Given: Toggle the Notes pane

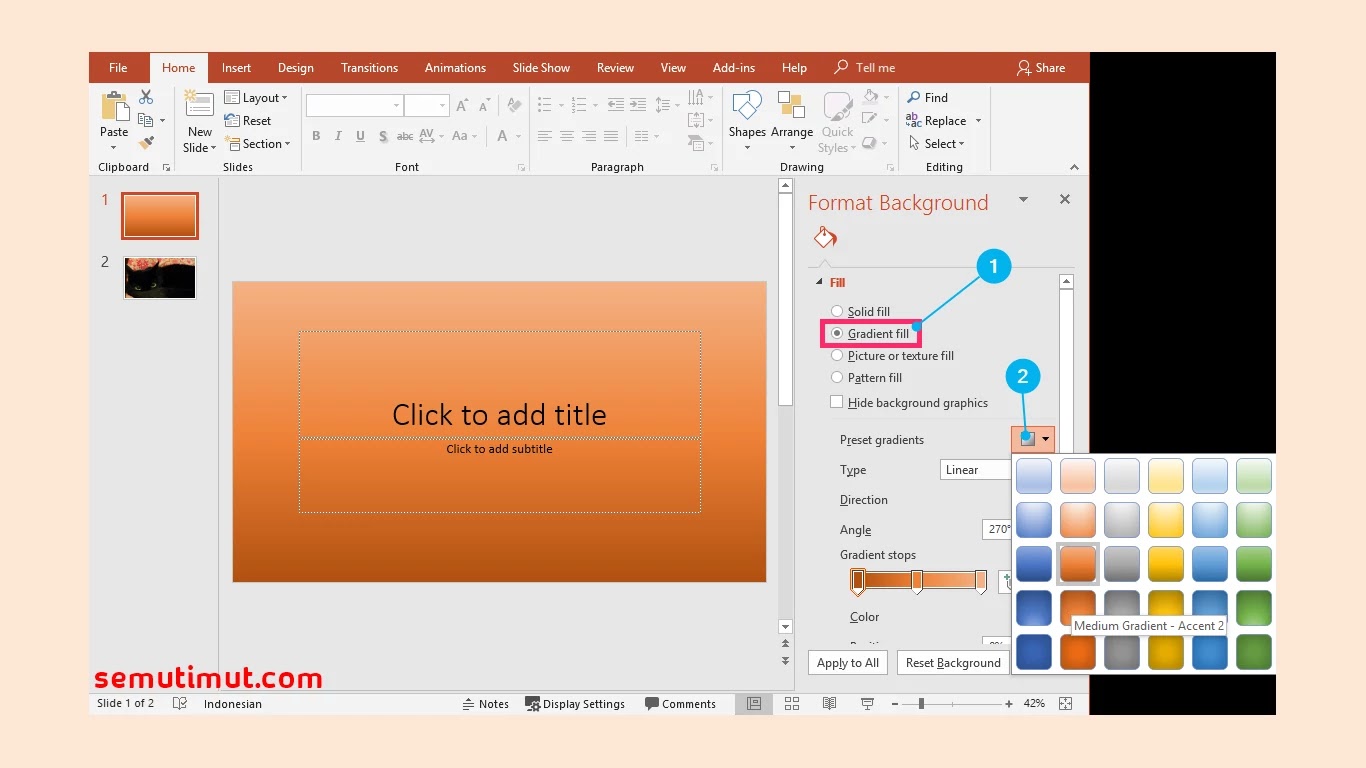Looking at the screenshot, I should (485, 704).
